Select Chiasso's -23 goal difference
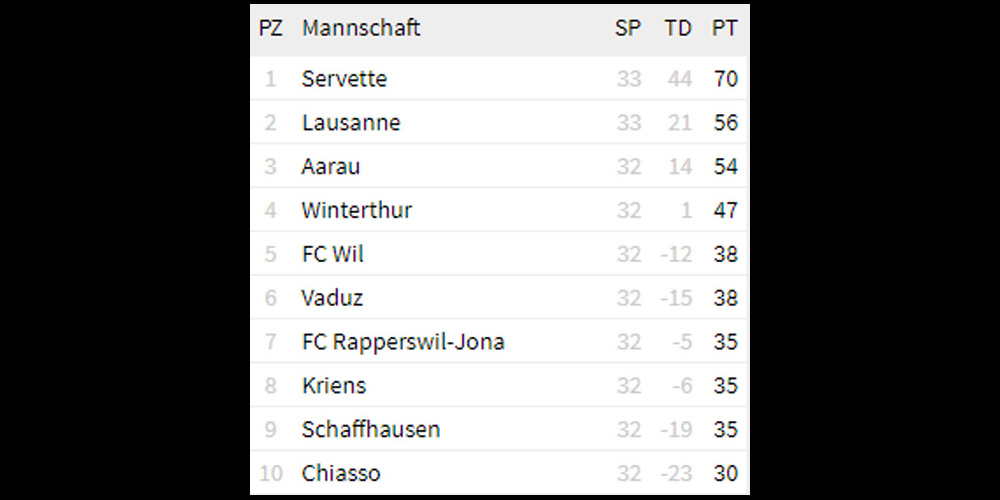The width and height of the screenshot is (1000, 500). point(676,473)
